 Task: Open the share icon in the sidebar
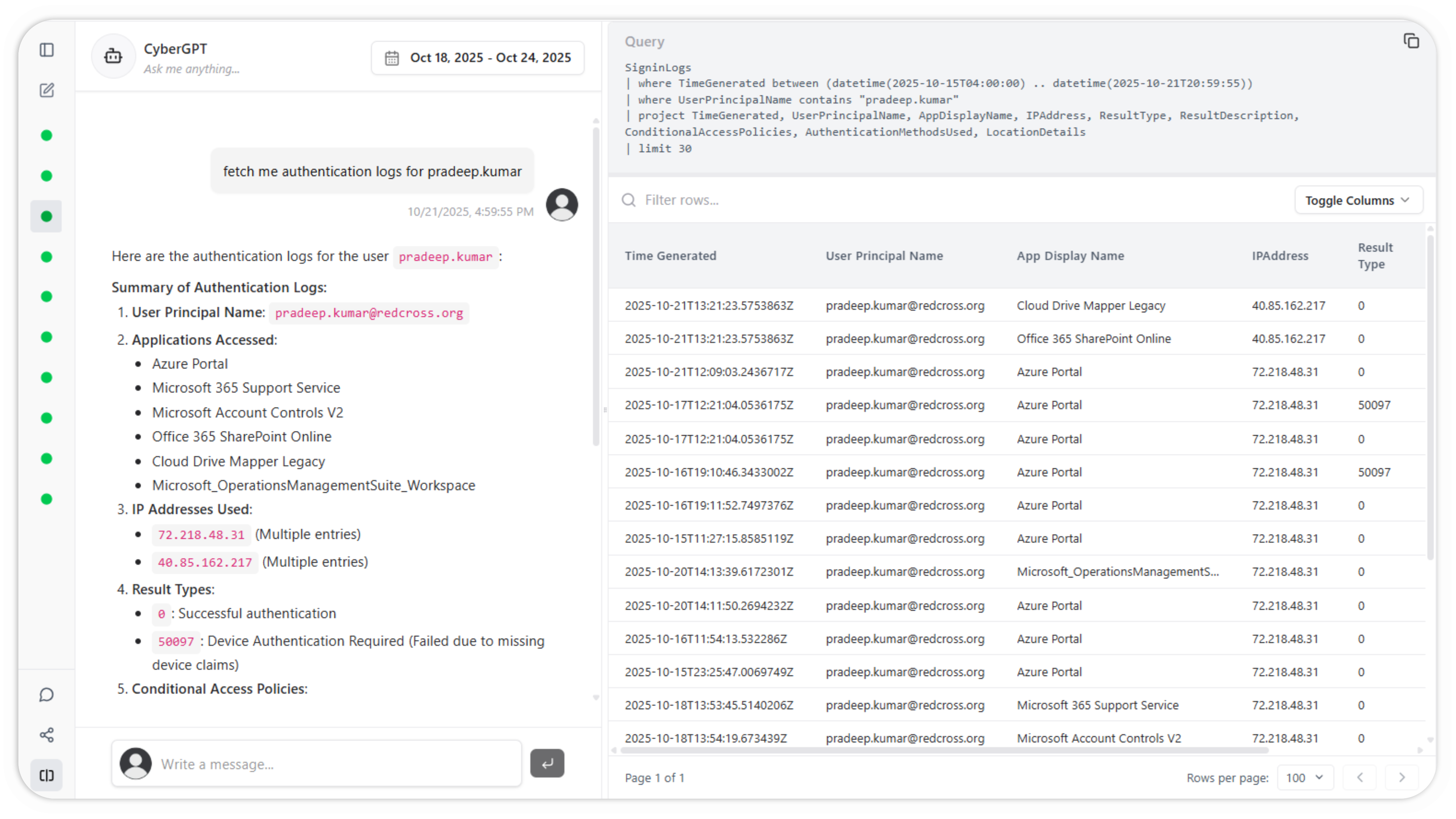point(47,735)
